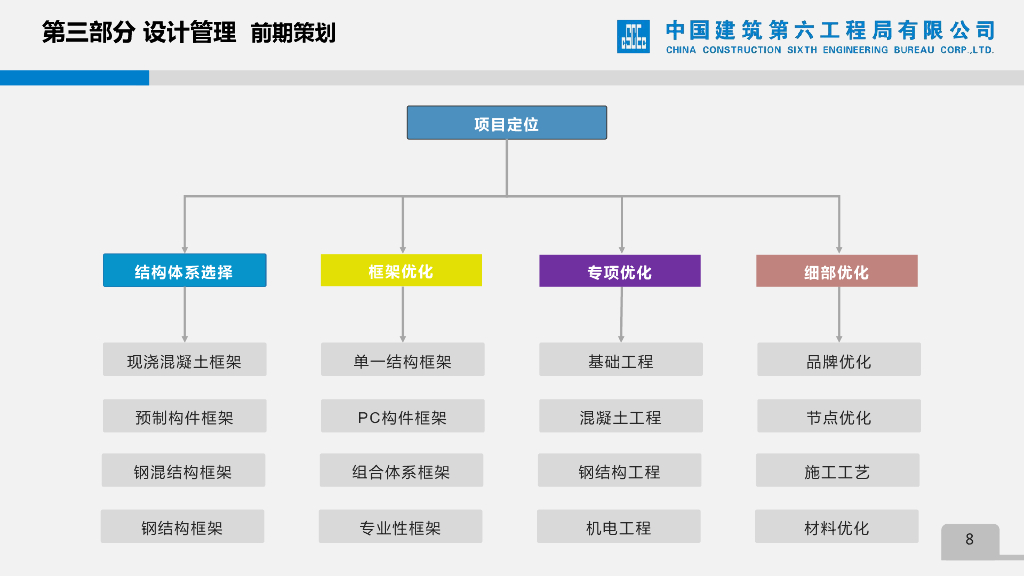1024x576 pixels.
Task: Collapse the 组合体系框架 node
Action: (401, 470)
